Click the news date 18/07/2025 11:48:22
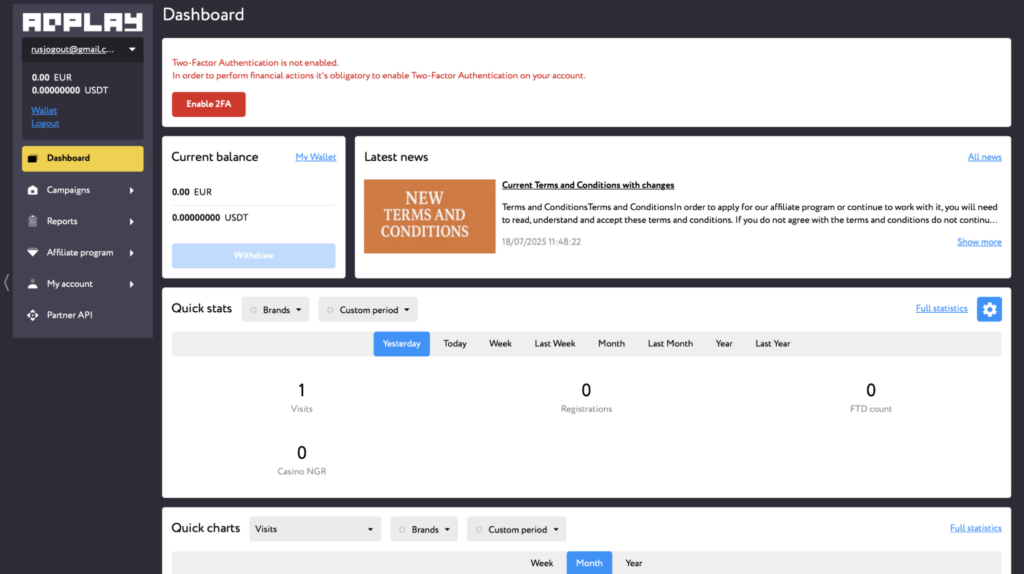 click(541, 242)
